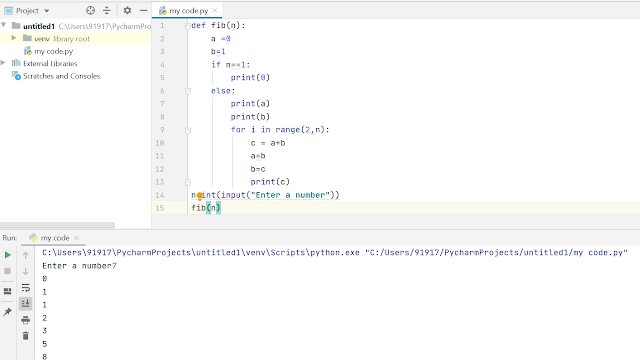The width and height of the screenshot is (640, 360).
Task: Fold the else block at line 6
Action: coord(188,91)
